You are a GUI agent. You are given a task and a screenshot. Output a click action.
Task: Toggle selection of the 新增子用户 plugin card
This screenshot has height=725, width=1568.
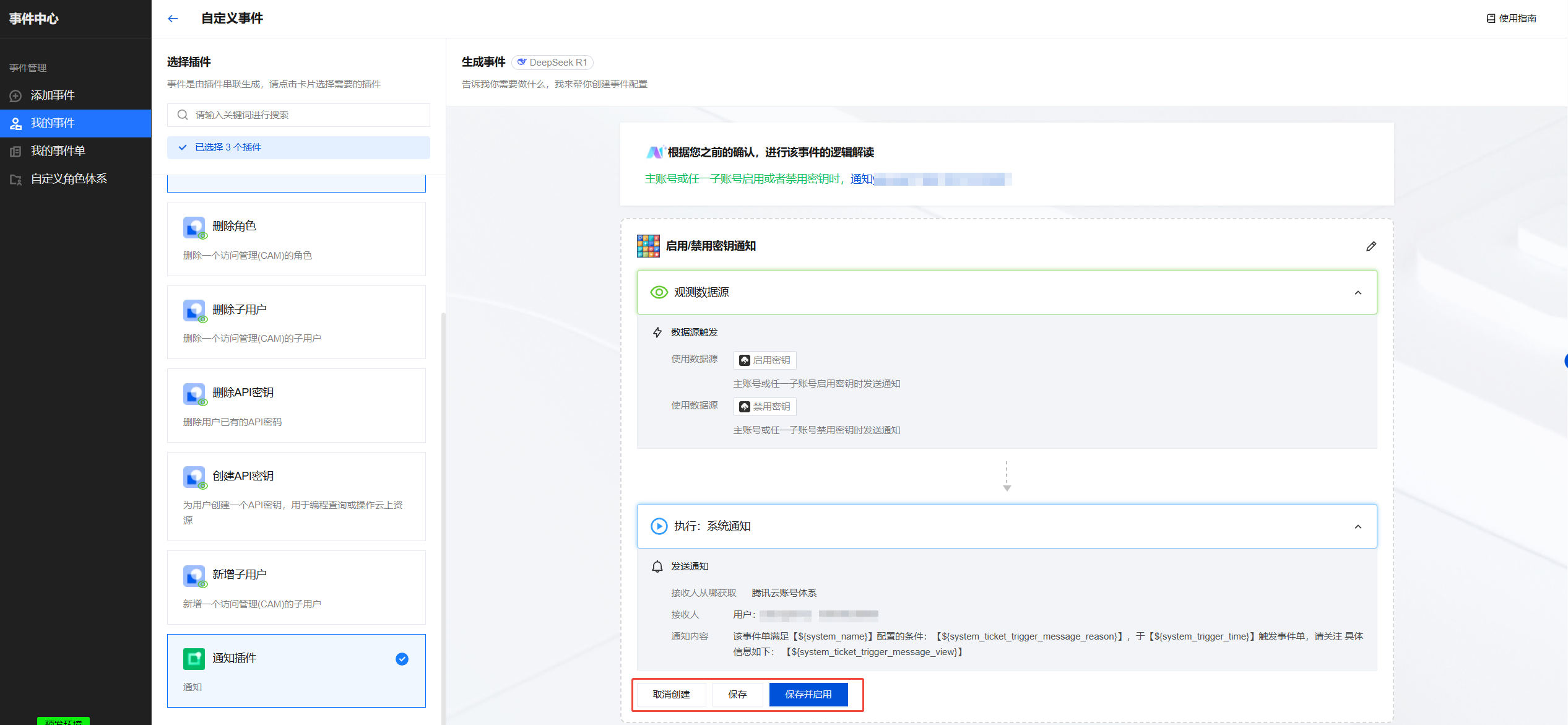[296, 587]
